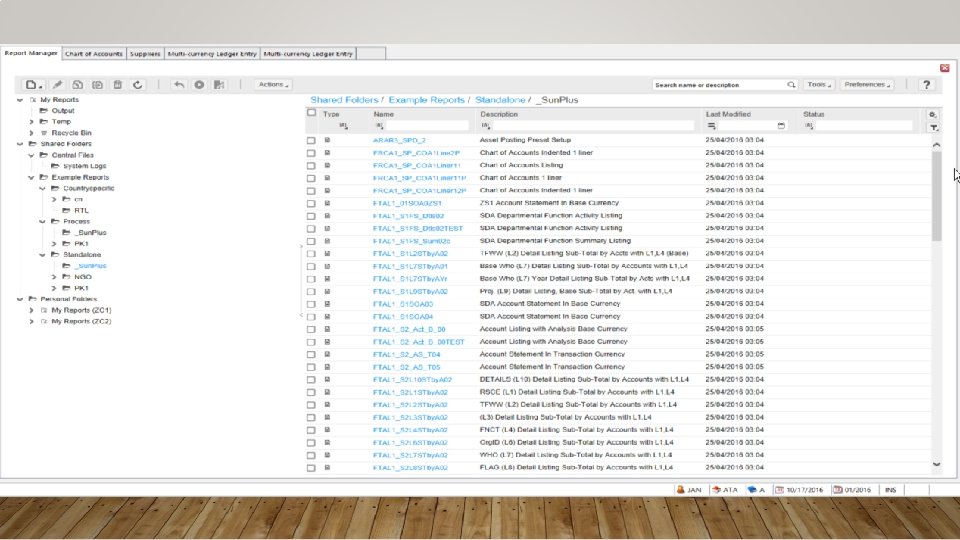The width and height of the screenshot is (960, 540).
Task: Click the Copy toolbar icon
Action: pos(77,84)
